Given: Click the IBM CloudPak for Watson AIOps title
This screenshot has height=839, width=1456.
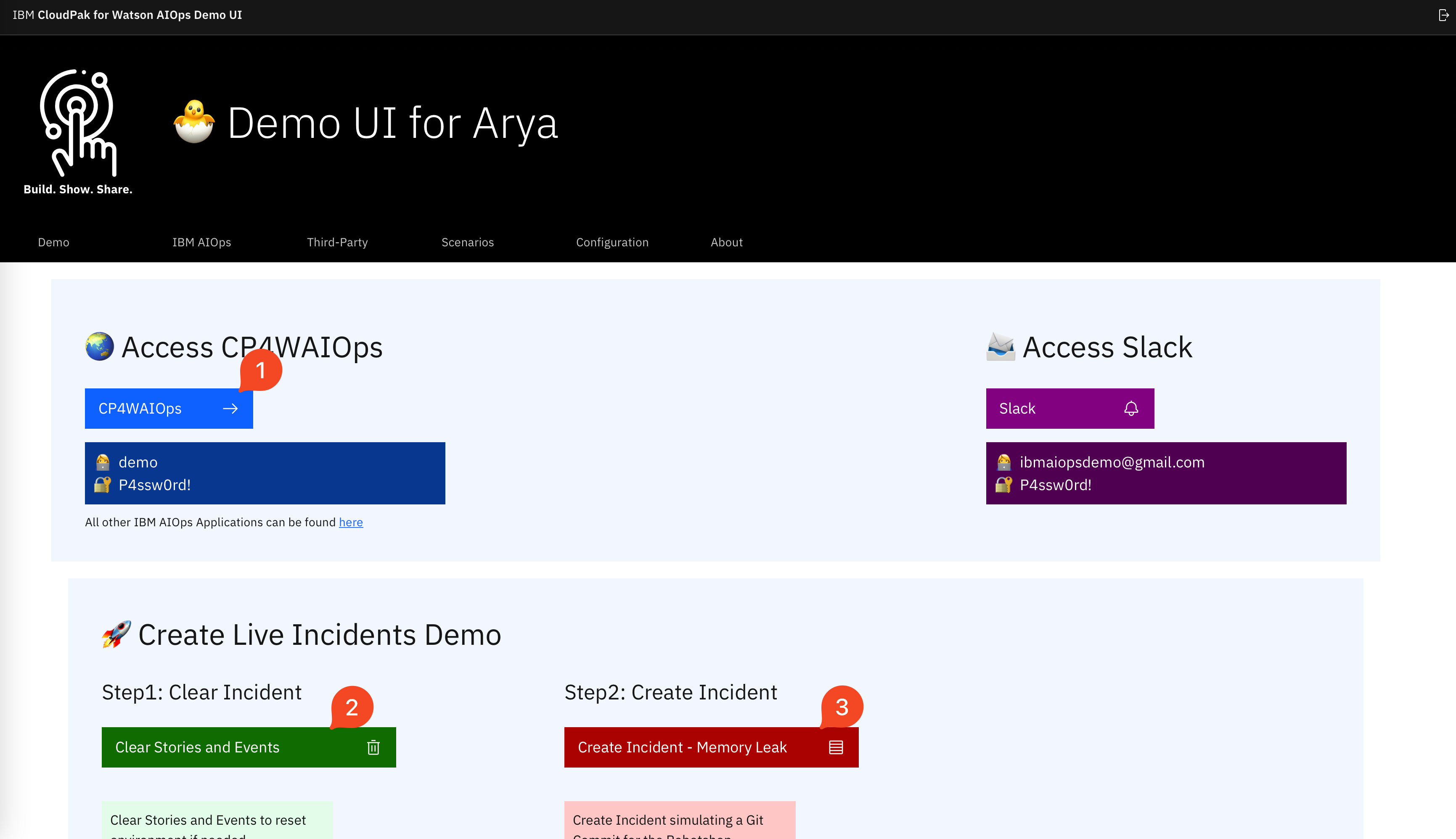Looking at the screenshot, I should coord(127,15).
